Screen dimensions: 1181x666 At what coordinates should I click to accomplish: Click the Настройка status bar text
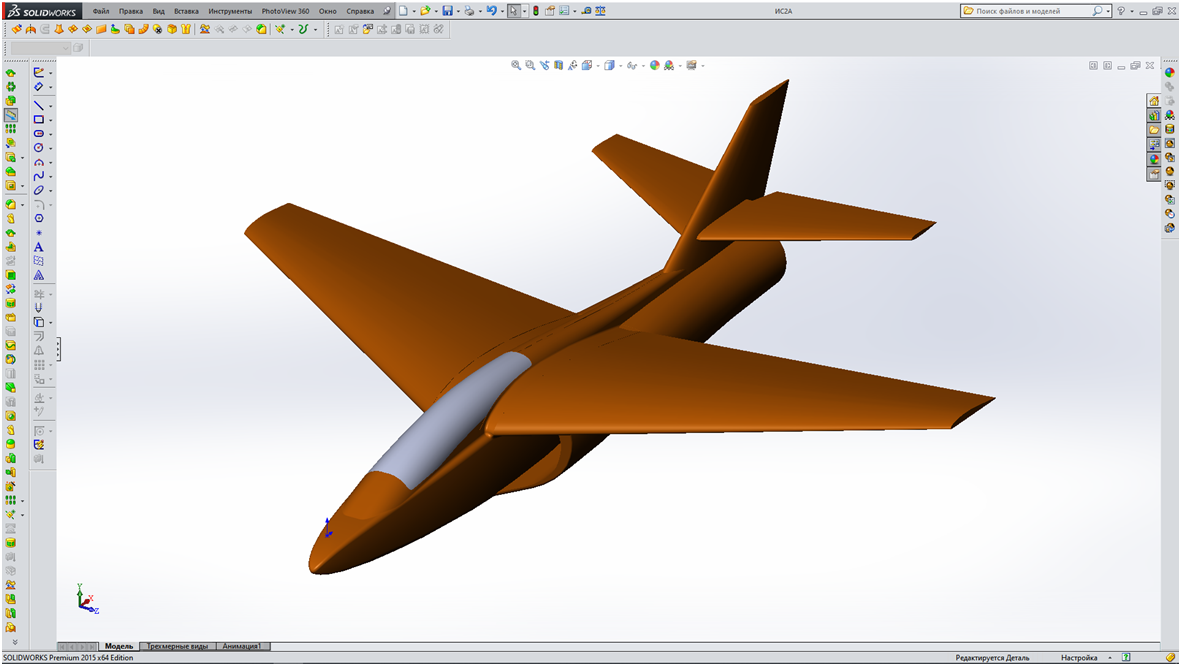(x=1079, y=658)
